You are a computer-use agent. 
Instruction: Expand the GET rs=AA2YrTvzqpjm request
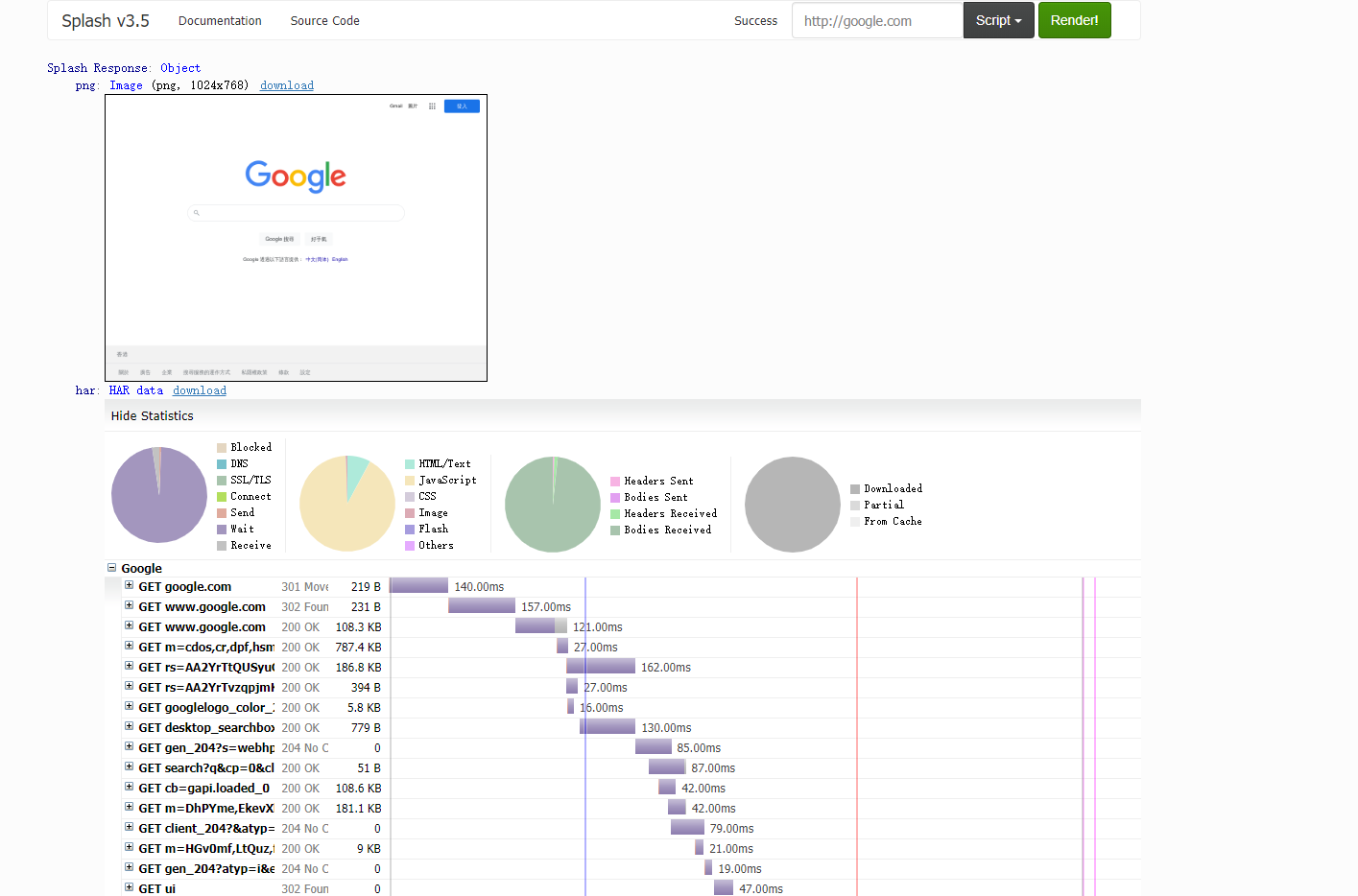[x=129, y=686]
